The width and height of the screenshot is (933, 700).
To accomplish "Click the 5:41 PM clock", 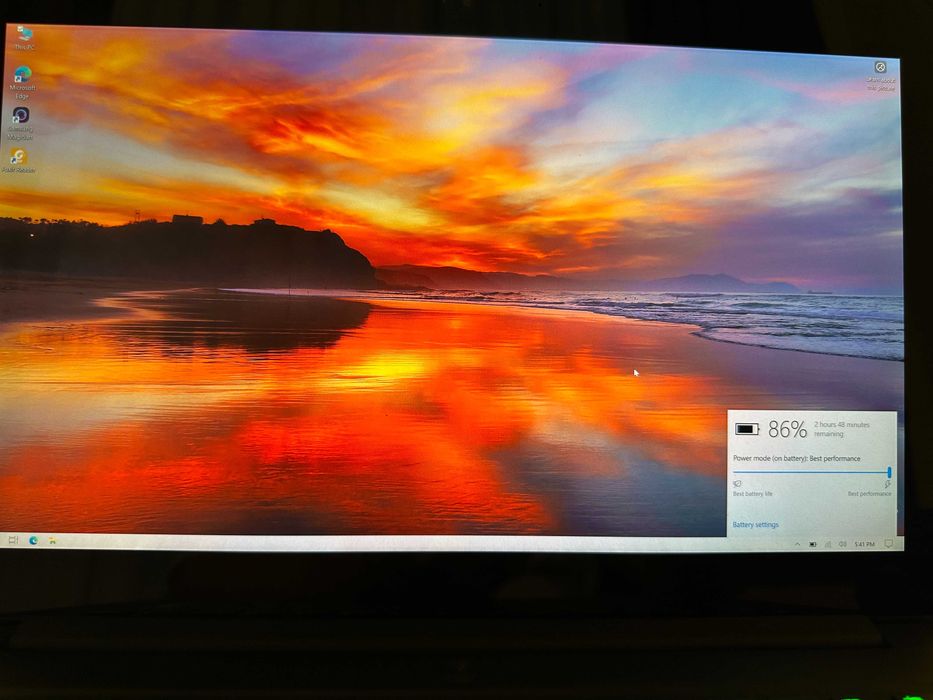I will pos(864,544).
